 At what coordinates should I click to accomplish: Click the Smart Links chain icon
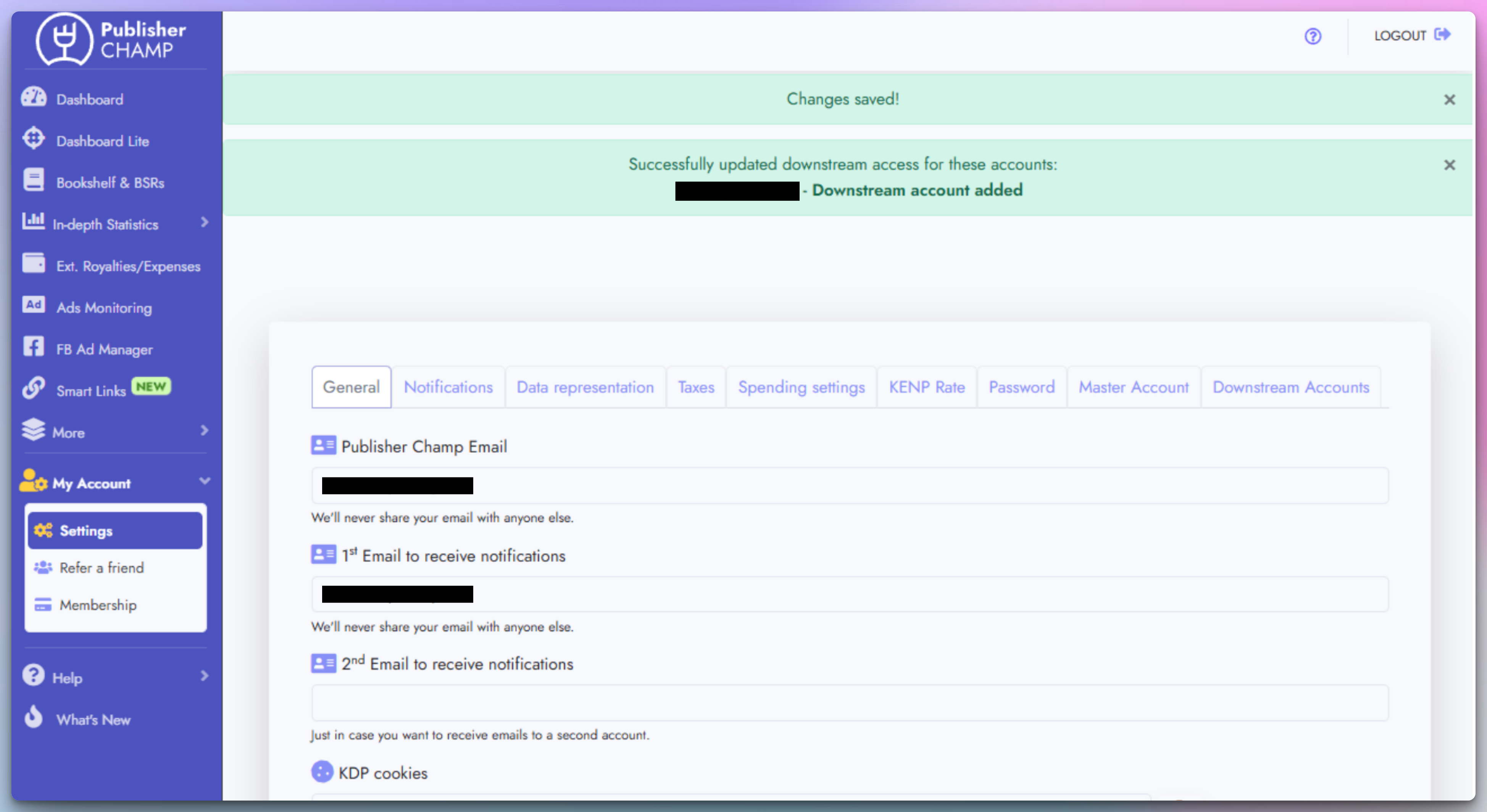[34, 388]
